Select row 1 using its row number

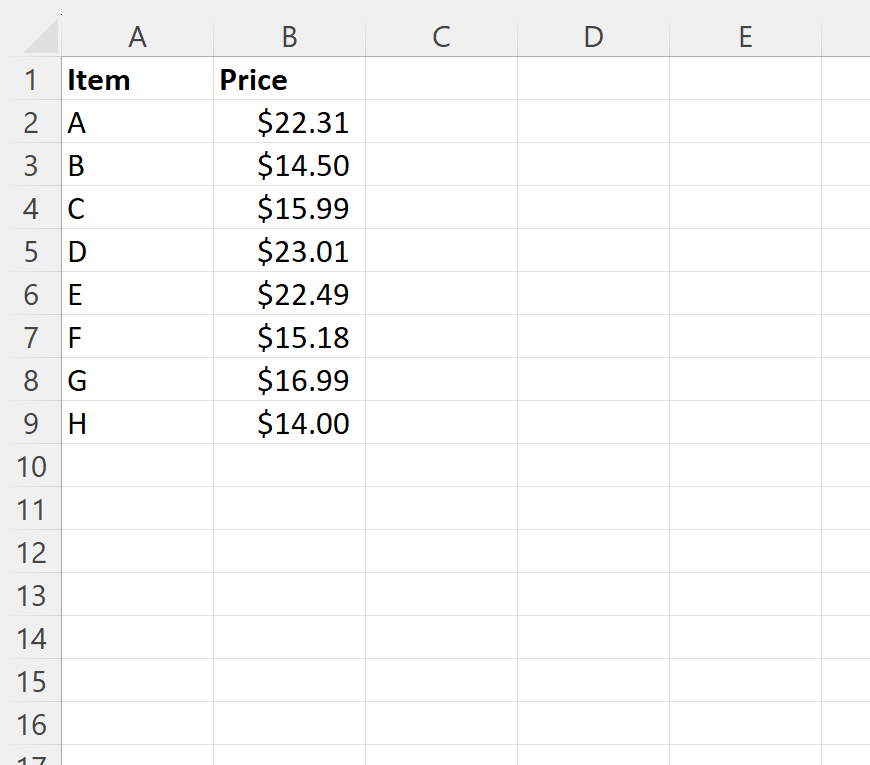click(32, 79)
